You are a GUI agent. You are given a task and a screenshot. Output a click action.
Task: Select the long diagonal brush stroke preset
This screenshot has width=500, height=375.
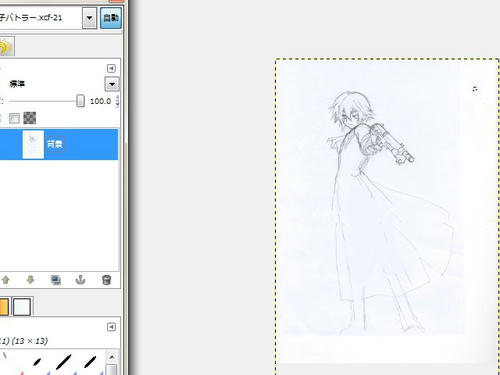(63, 362)
